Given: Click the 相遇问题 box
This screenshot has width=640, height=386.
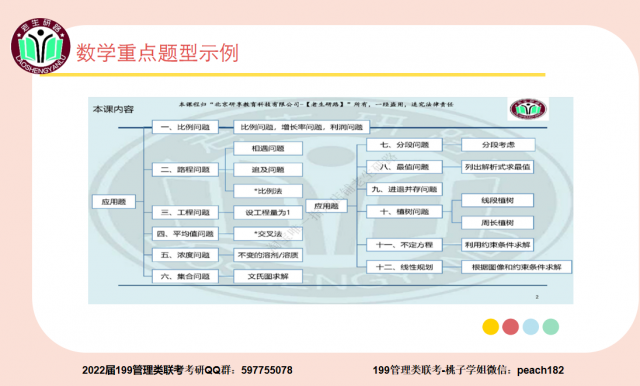Looking at the screenshot, I should click(268, 149).
